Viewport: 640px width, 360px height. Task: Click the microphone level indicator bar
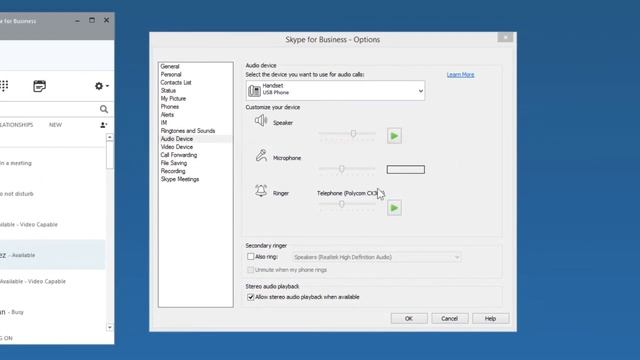406,169
